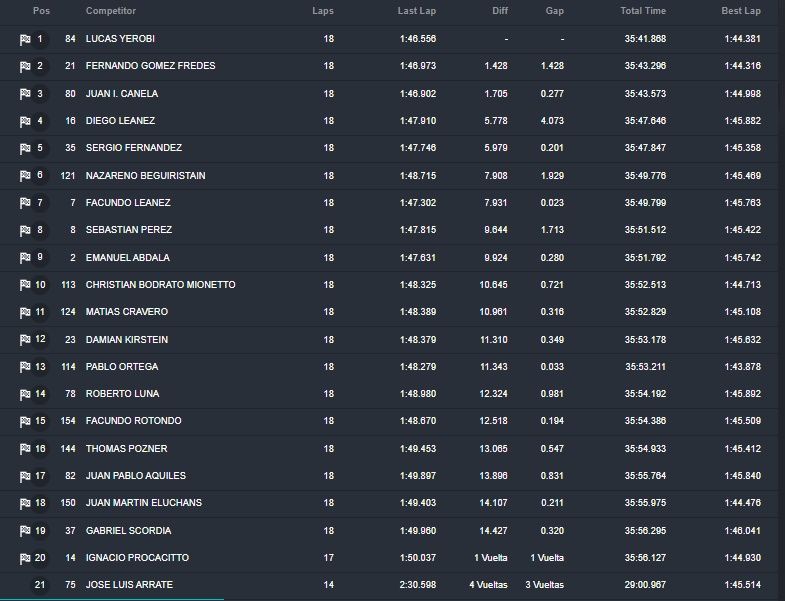Click the Total Time column header
This screenshot has height=601, width=785.
click(643, 11)
